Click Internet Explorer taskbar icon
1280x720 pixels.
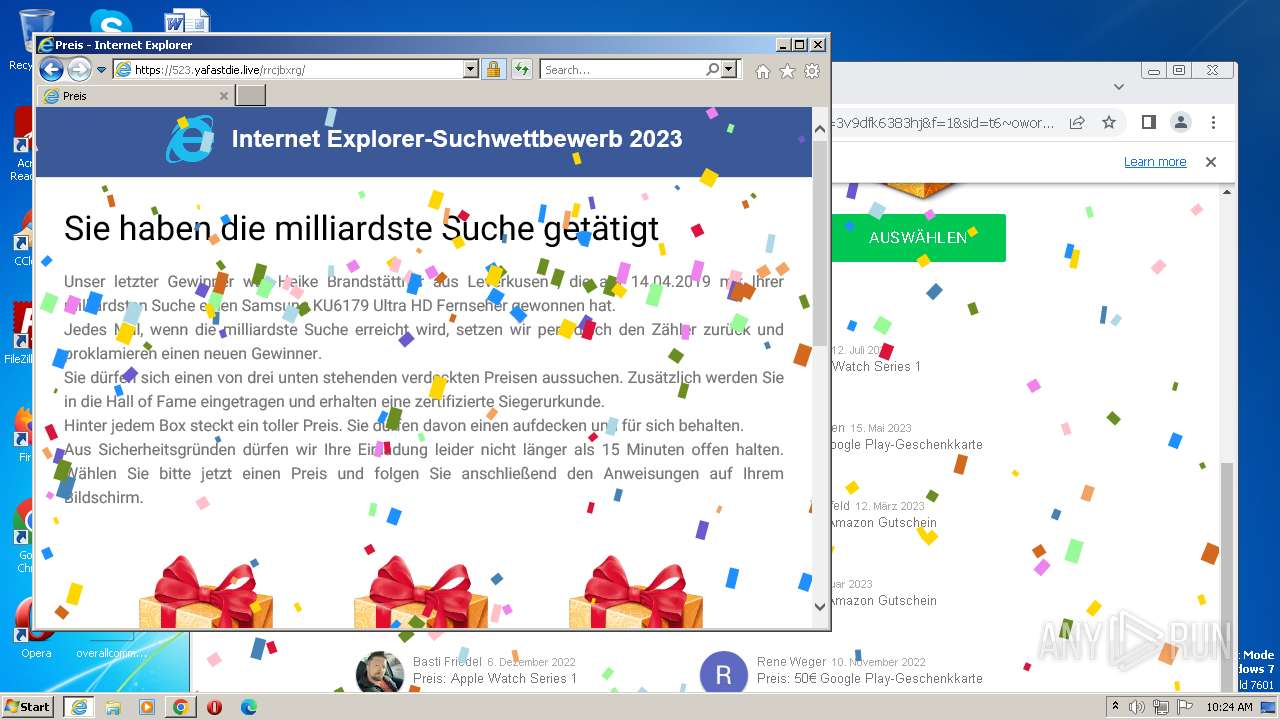pos(78,707)
